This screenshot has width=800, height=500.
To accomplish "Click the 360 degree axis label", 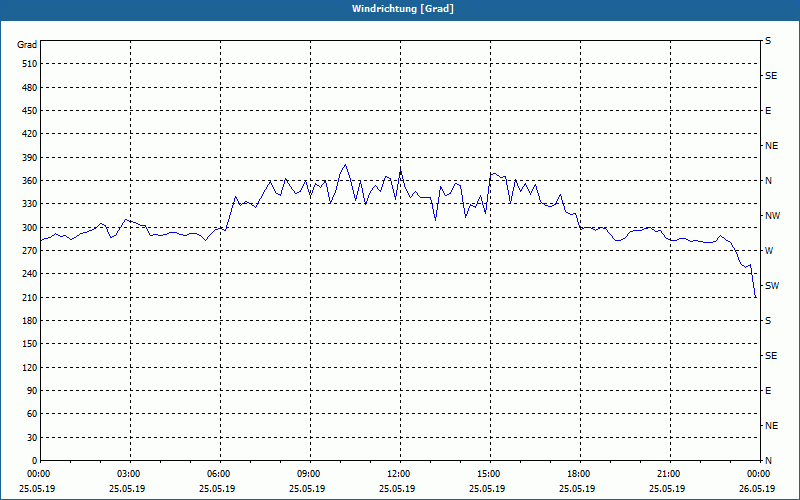I will click(30, 181).
